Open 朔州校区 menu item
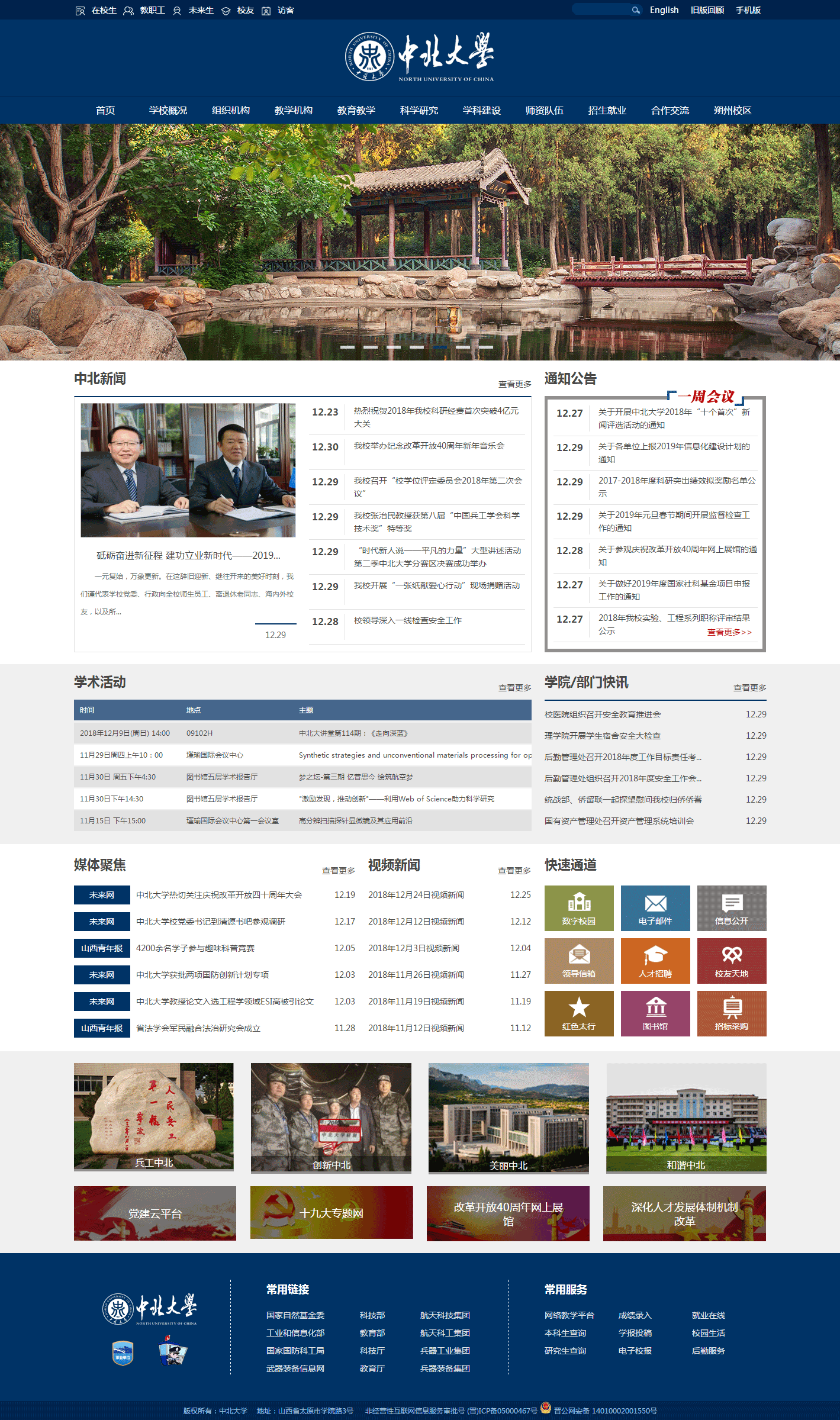 coord(733,111)
